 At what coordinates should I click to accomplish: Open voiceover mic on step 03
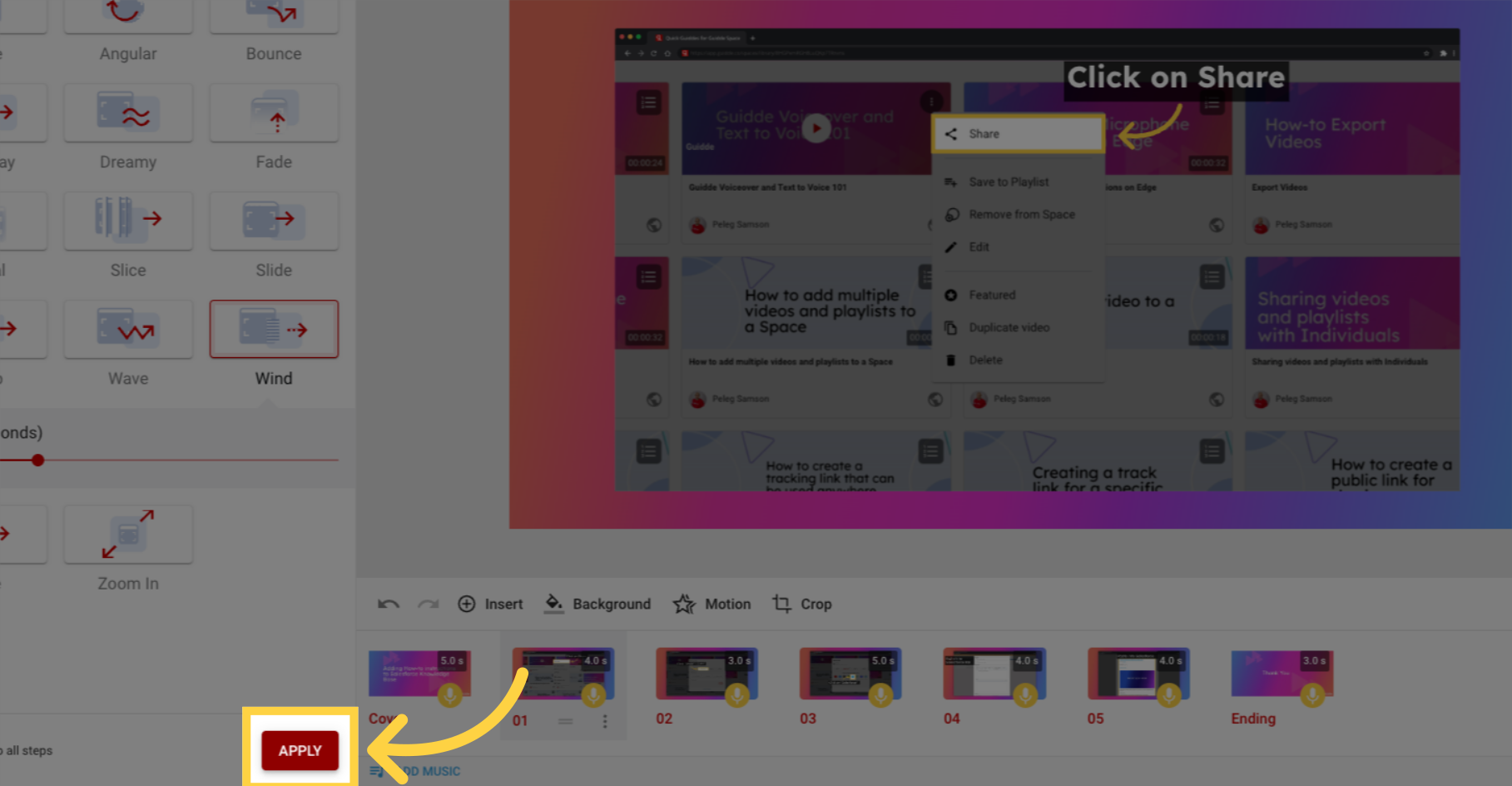(881, 695)
